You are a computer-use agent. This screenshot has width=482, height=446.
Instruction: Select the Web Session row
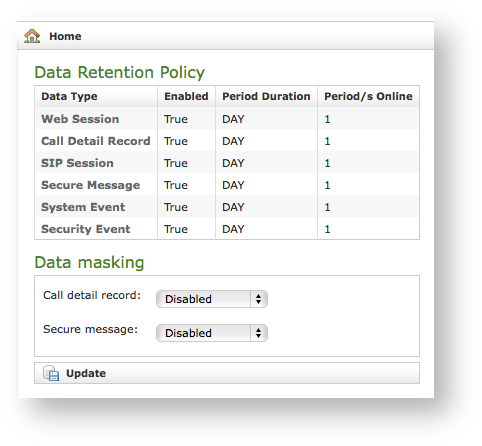coord(227,119)
